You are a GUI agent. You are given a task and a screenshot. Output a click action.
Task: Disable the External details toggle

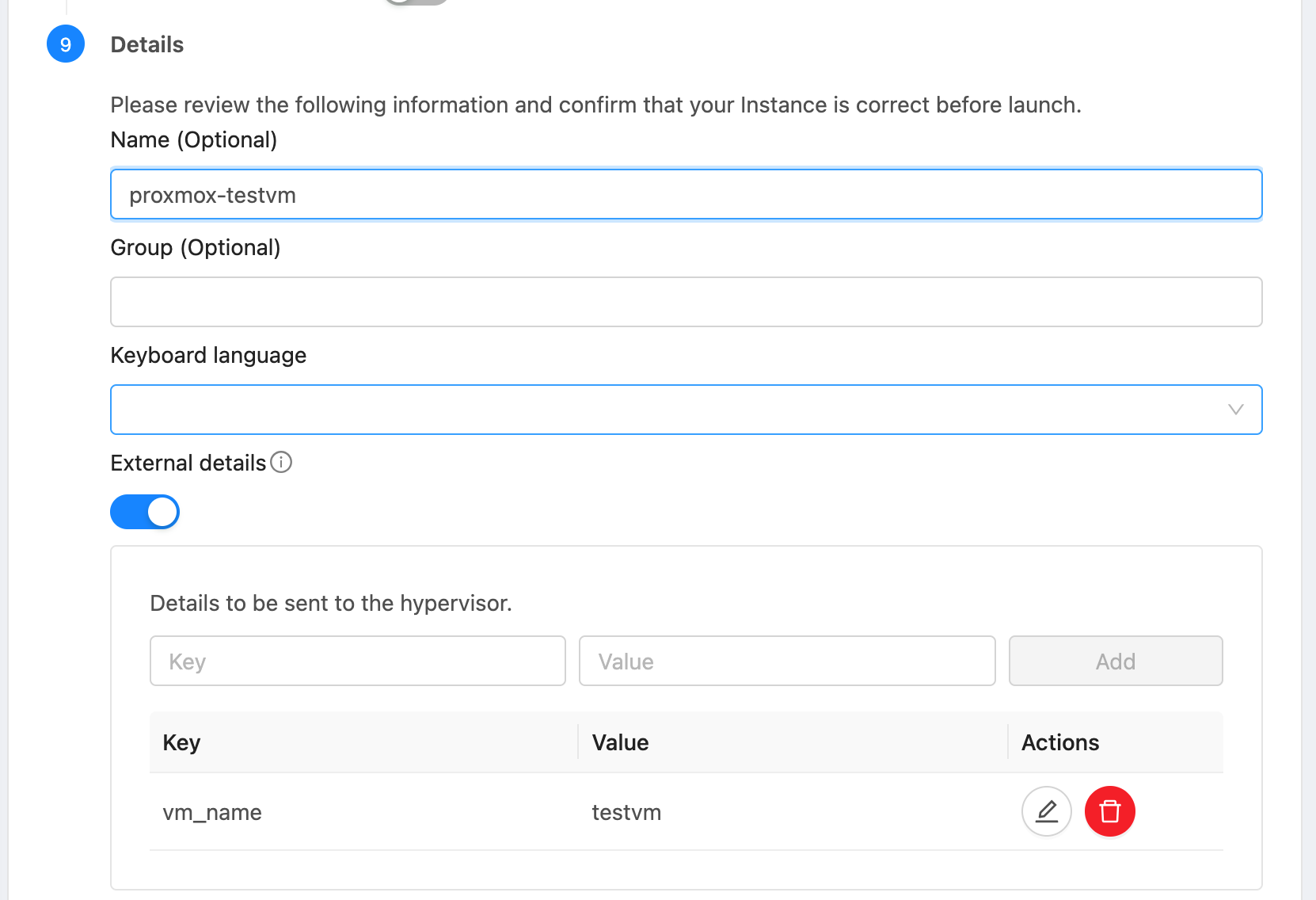coord(145,512)
